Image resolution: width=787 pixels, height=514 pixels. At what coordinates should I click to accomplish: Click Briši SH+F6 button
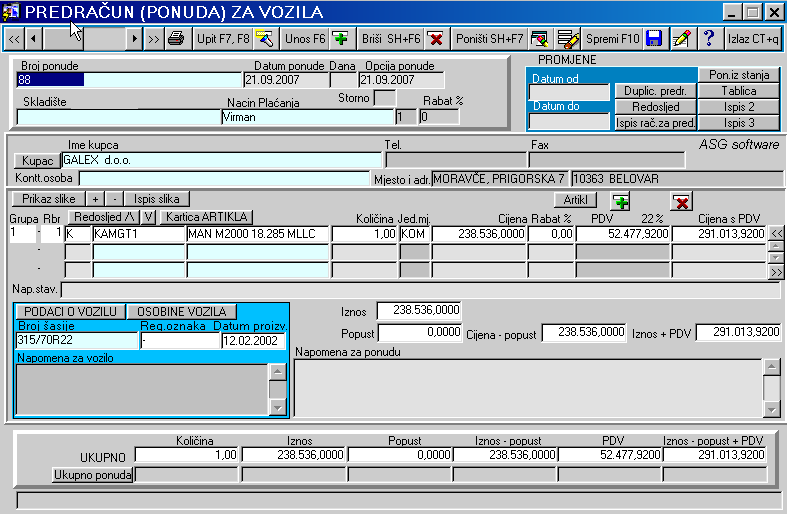coord(391,39)
